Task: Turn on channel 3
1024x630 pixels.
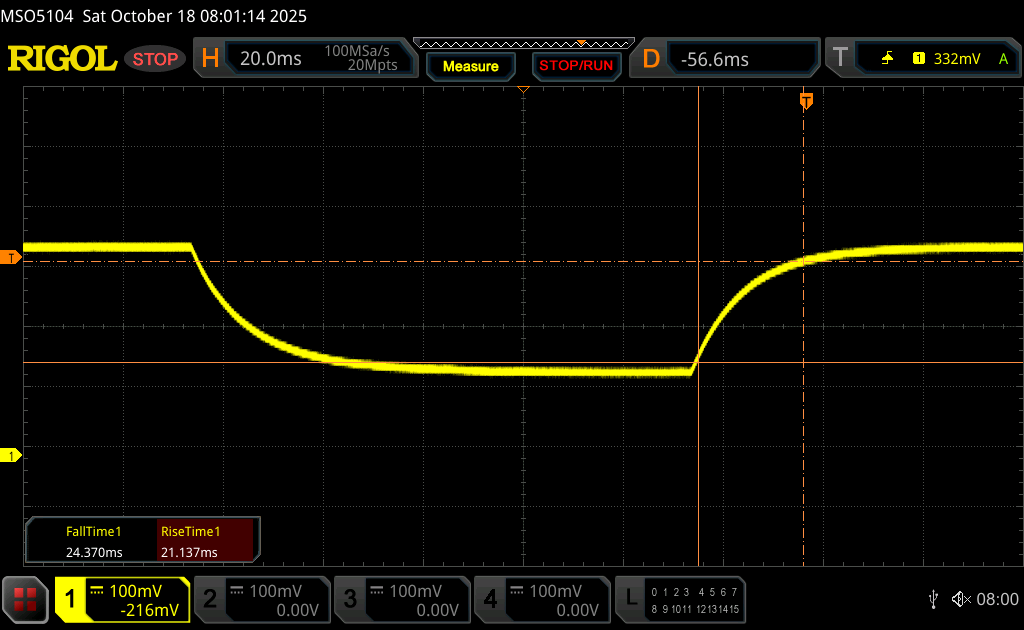Action: [401, 599]
